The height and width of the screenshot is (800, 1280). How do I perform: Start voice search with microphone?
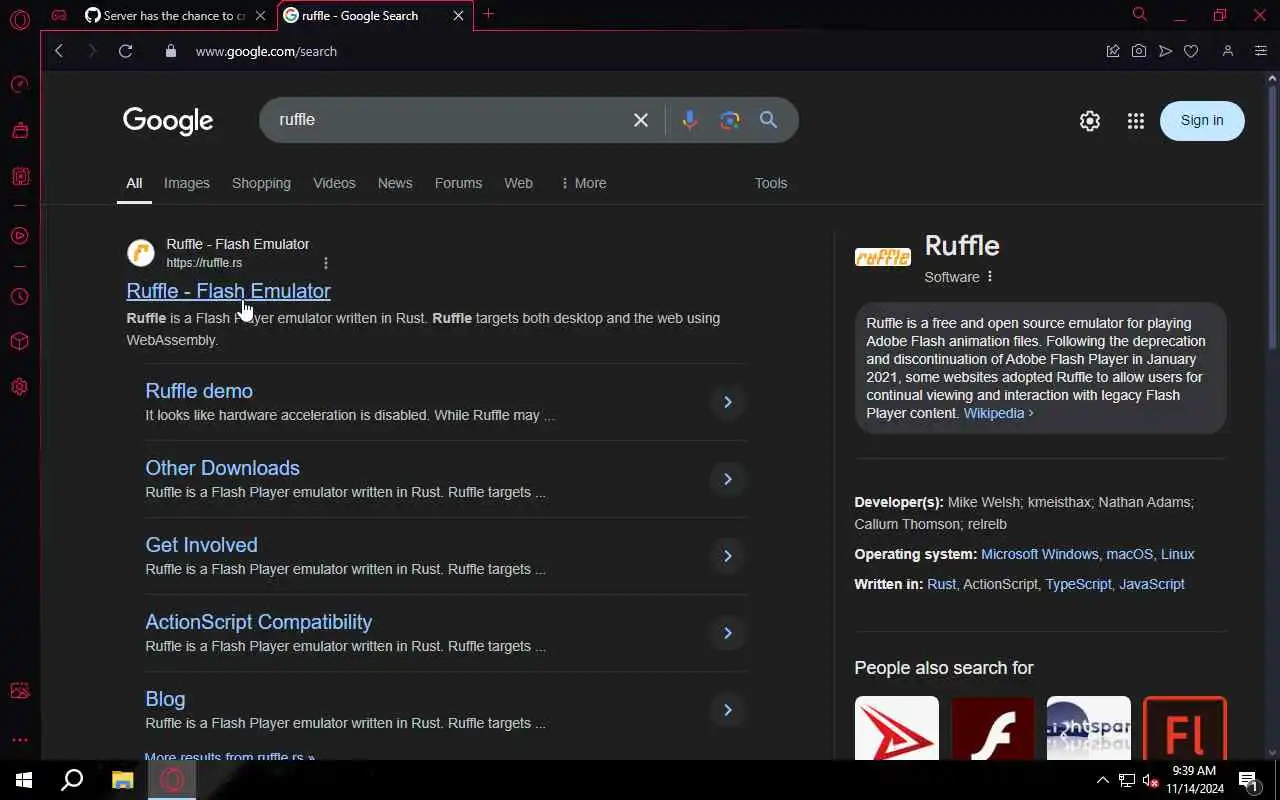[689, 120]
